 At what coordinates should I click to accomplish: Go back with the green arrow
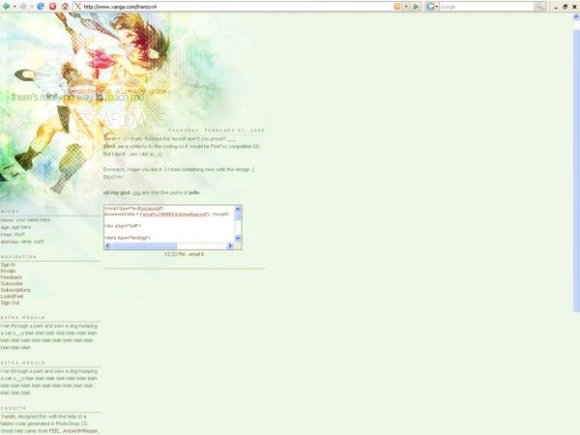(x=6, y=6)
